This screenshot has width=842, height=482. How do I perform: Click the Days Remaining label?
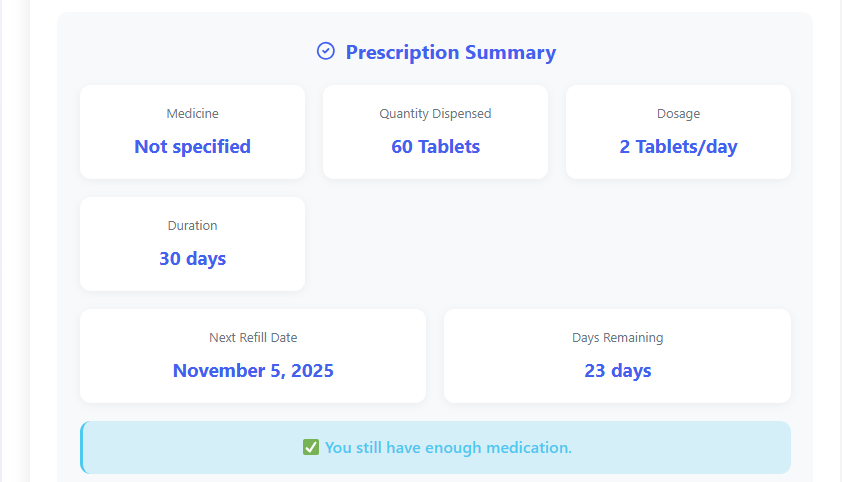pos(617,338)
